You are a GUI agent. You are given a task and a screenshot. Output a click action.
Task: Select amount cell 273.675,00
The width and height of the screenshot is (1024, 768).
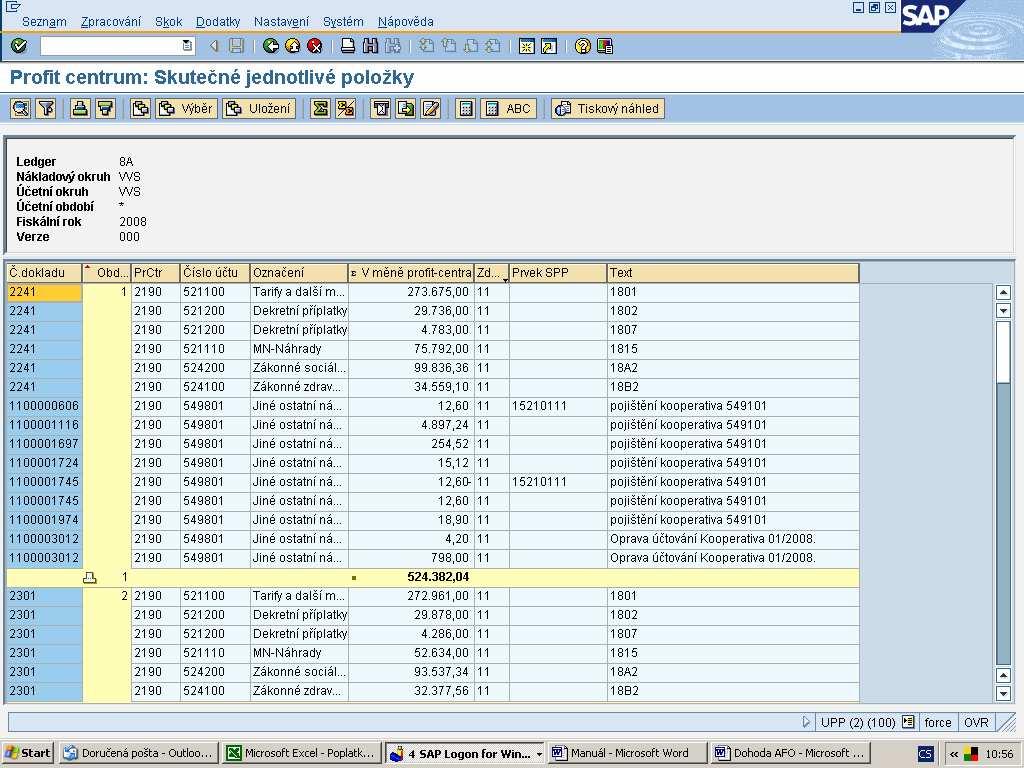tap(411, 292)
